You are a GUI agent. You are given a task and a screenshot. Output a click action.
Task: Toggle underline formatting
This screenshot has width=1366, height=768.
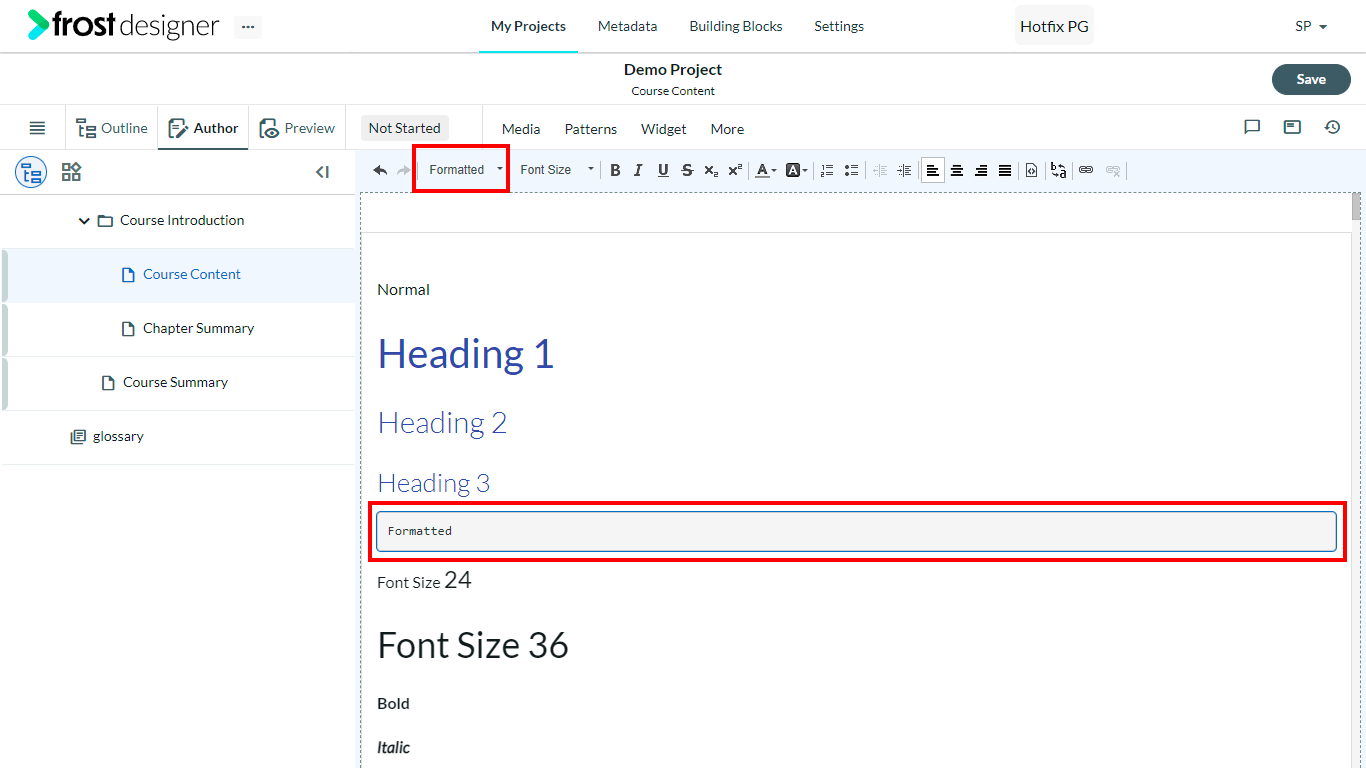click(663, 170)
